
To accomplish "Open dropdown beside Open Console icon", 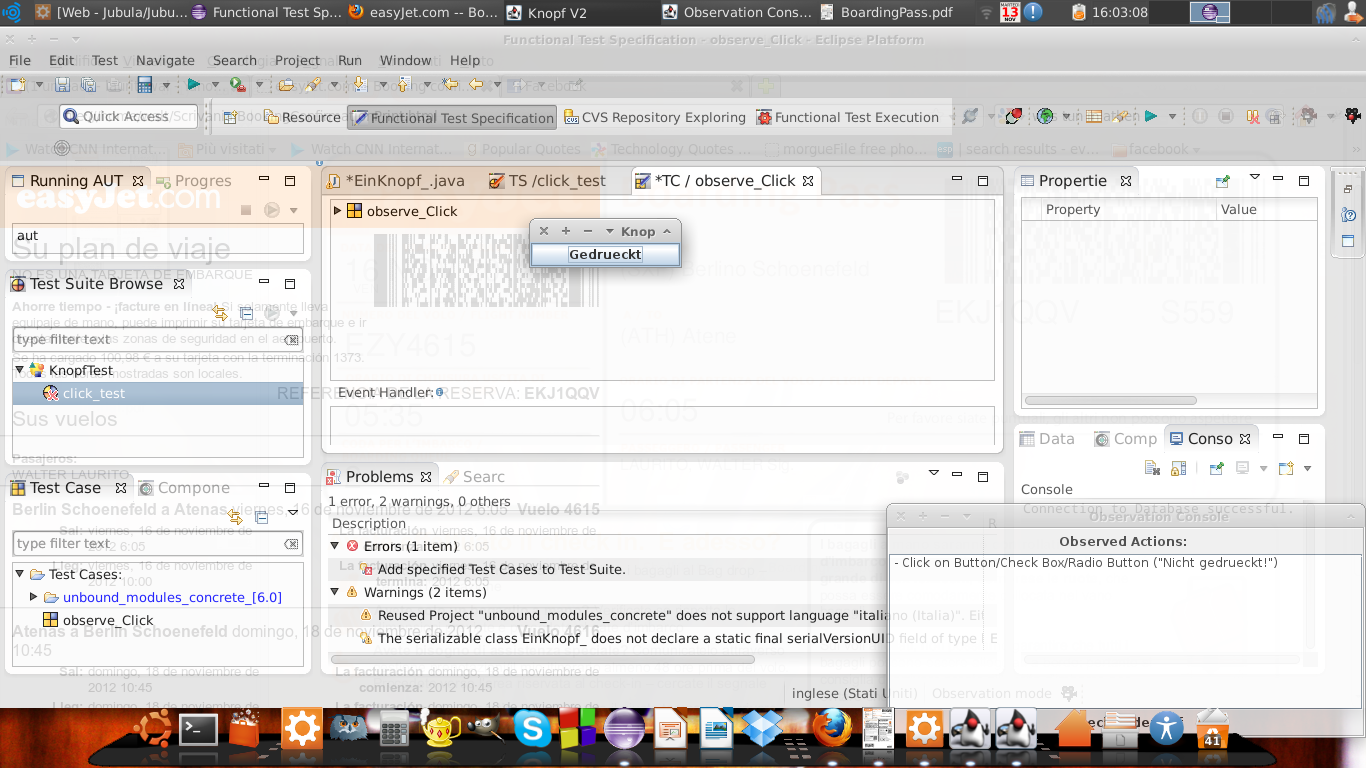I will 1306,469.
